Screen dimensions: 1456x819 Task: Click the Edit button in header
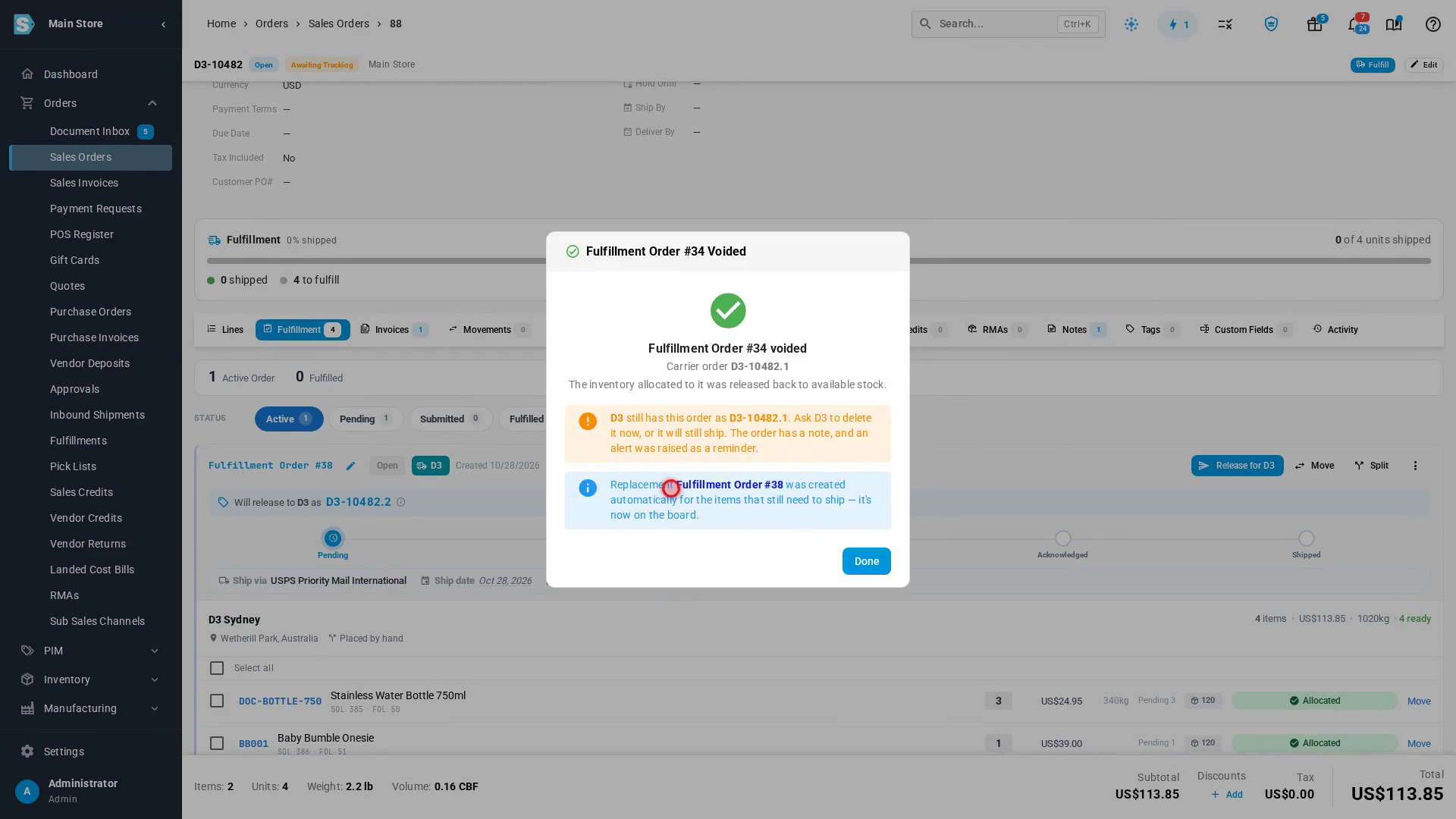[1423, 65]
